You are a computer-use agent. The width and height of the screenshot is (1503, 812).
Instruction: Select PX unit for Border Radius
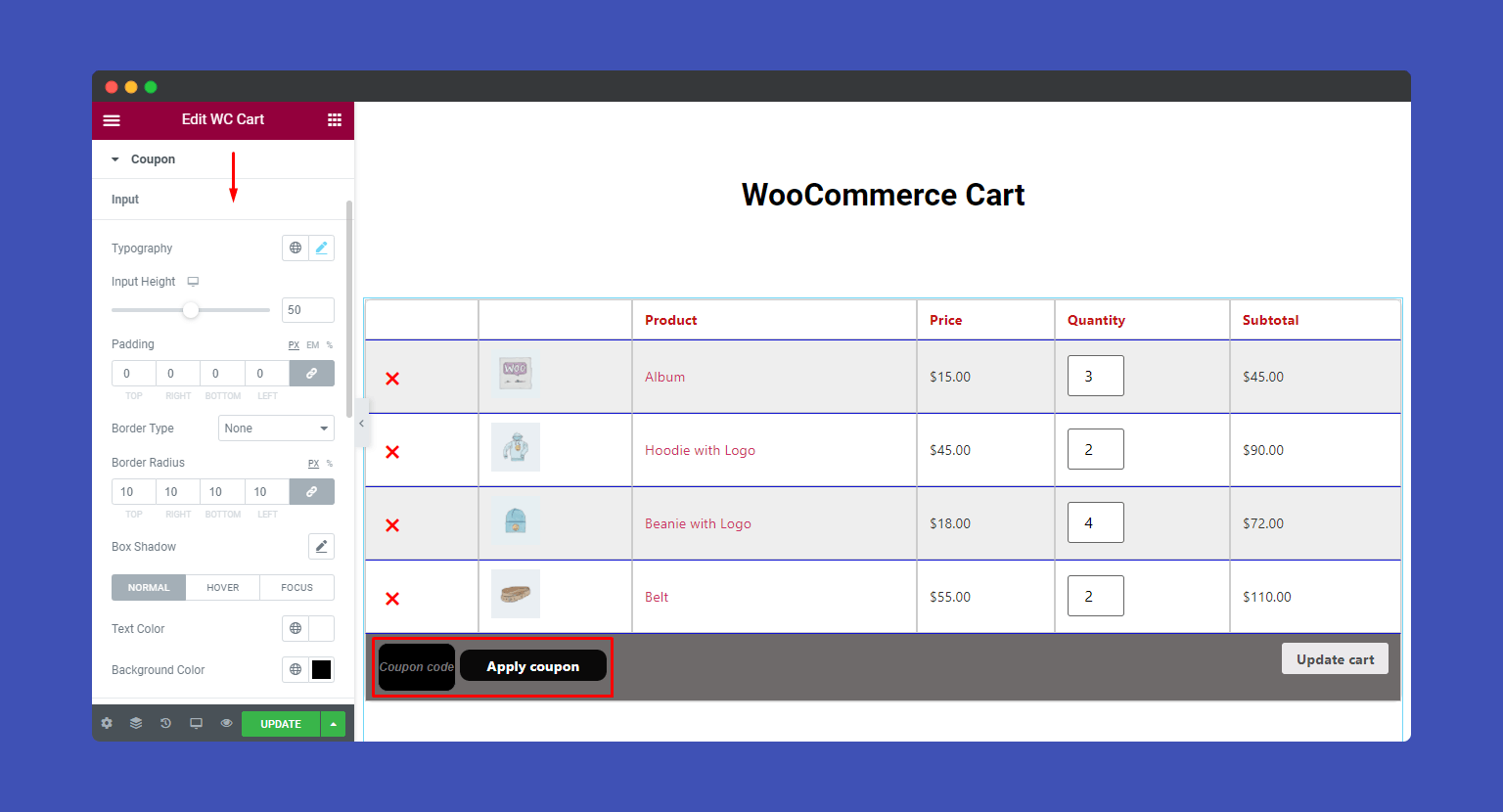[314, 464]
